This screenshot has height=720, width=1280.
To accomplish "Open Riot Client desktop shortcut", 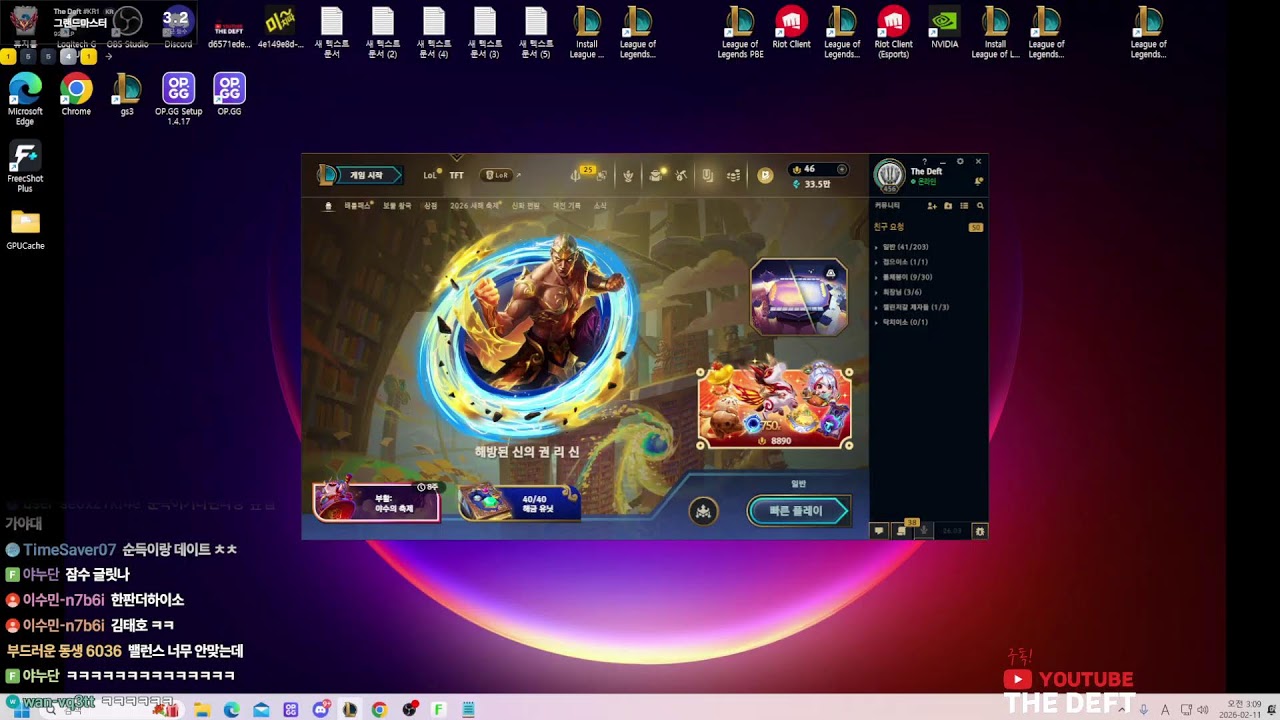I will tap(791, 28).
